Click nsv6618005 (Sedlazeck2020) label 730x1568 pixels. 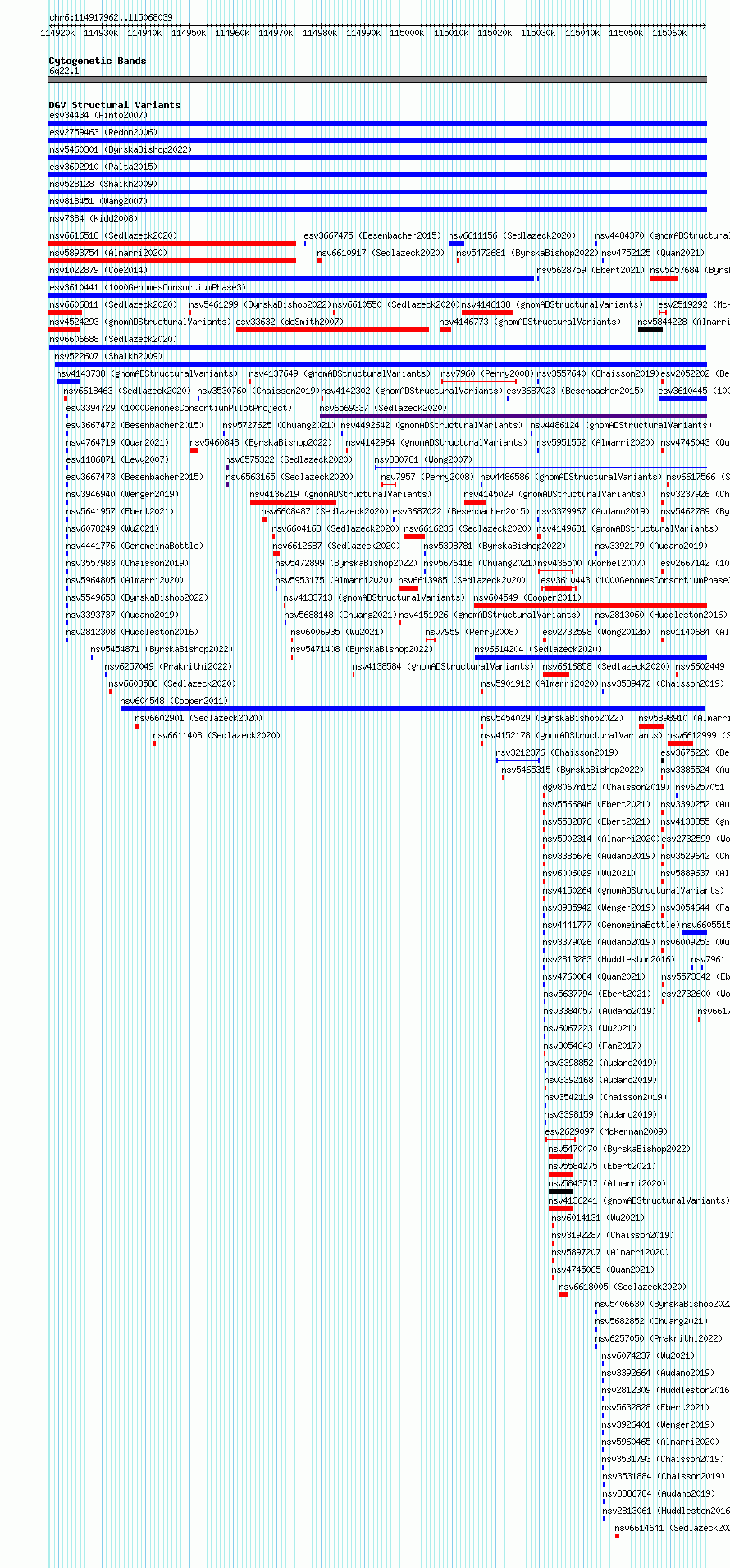pos(623,1287)
